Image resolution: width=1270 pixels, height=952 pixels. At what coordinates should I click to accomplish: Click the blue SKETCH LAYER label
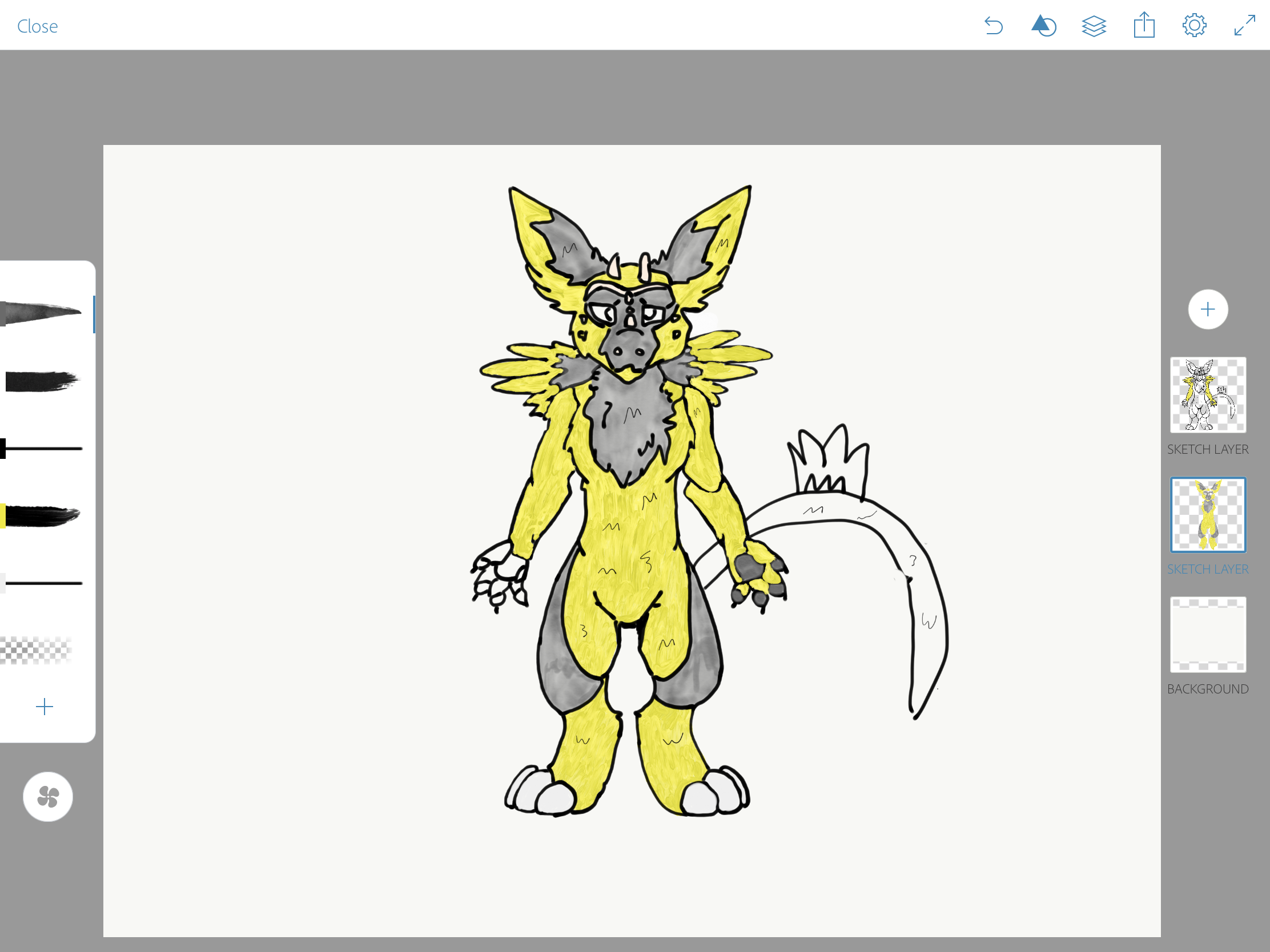1208,569
